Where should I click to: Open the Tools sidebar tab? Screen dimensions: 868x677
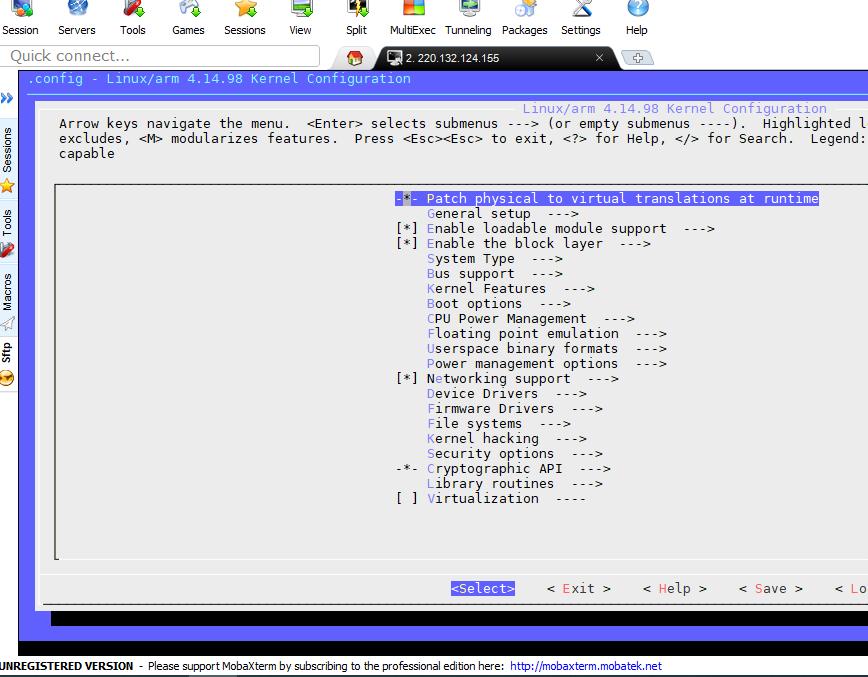pos(8,232)
